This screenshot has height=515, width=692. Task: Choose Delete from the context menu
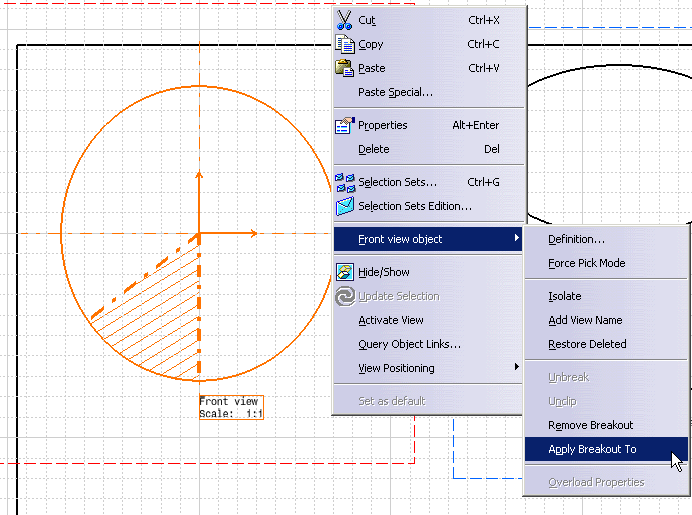[x=428, y=149]
